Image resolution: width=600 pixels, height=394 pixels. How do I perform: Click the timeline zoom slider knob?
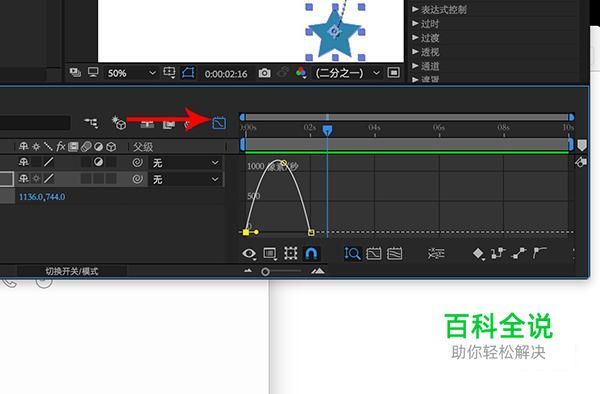[265, 272]
